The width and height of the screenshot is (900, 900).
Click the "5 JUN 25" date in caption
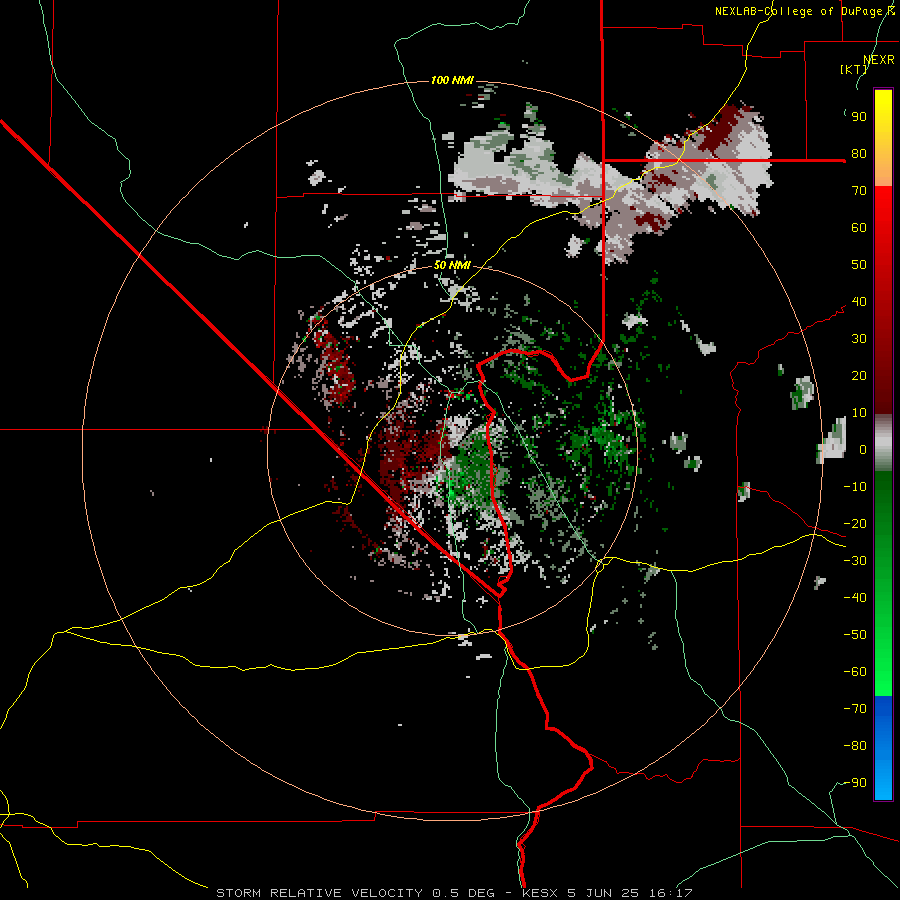[603, 893]
